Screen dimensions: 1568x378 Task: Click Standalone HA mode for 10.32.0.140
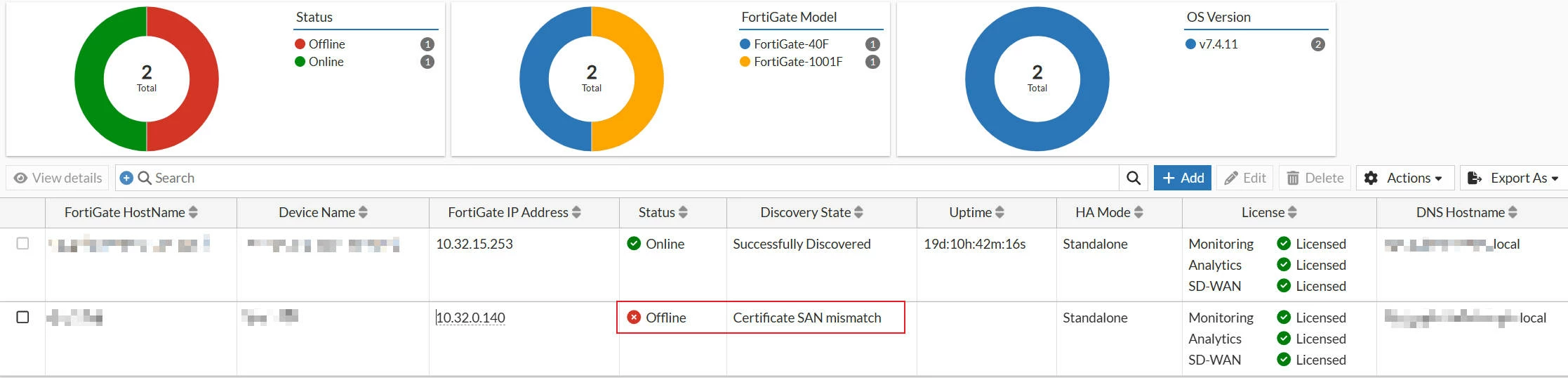(1095, 318)
